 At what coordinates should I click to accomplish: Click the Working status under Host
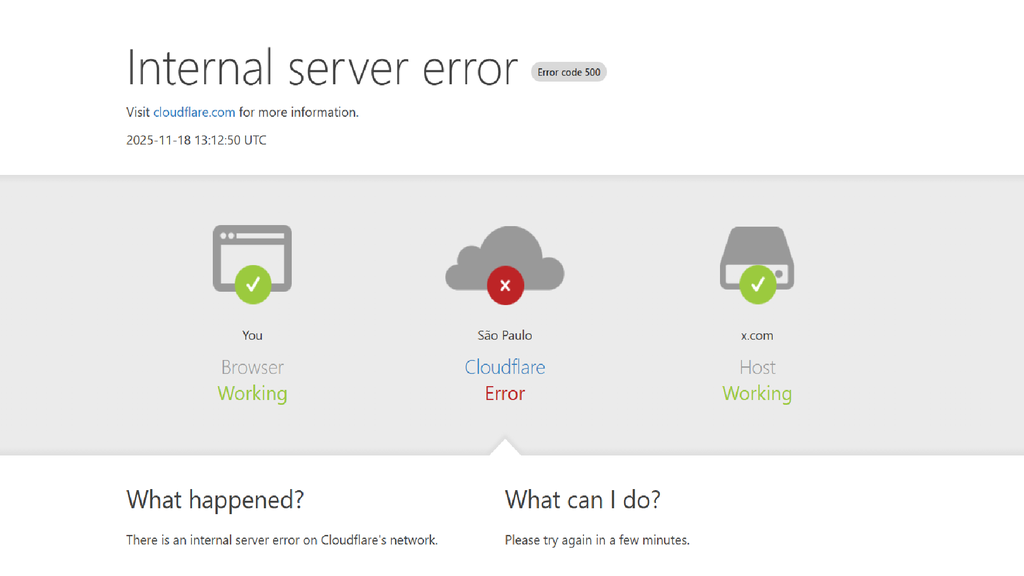(x=757, y=393)
